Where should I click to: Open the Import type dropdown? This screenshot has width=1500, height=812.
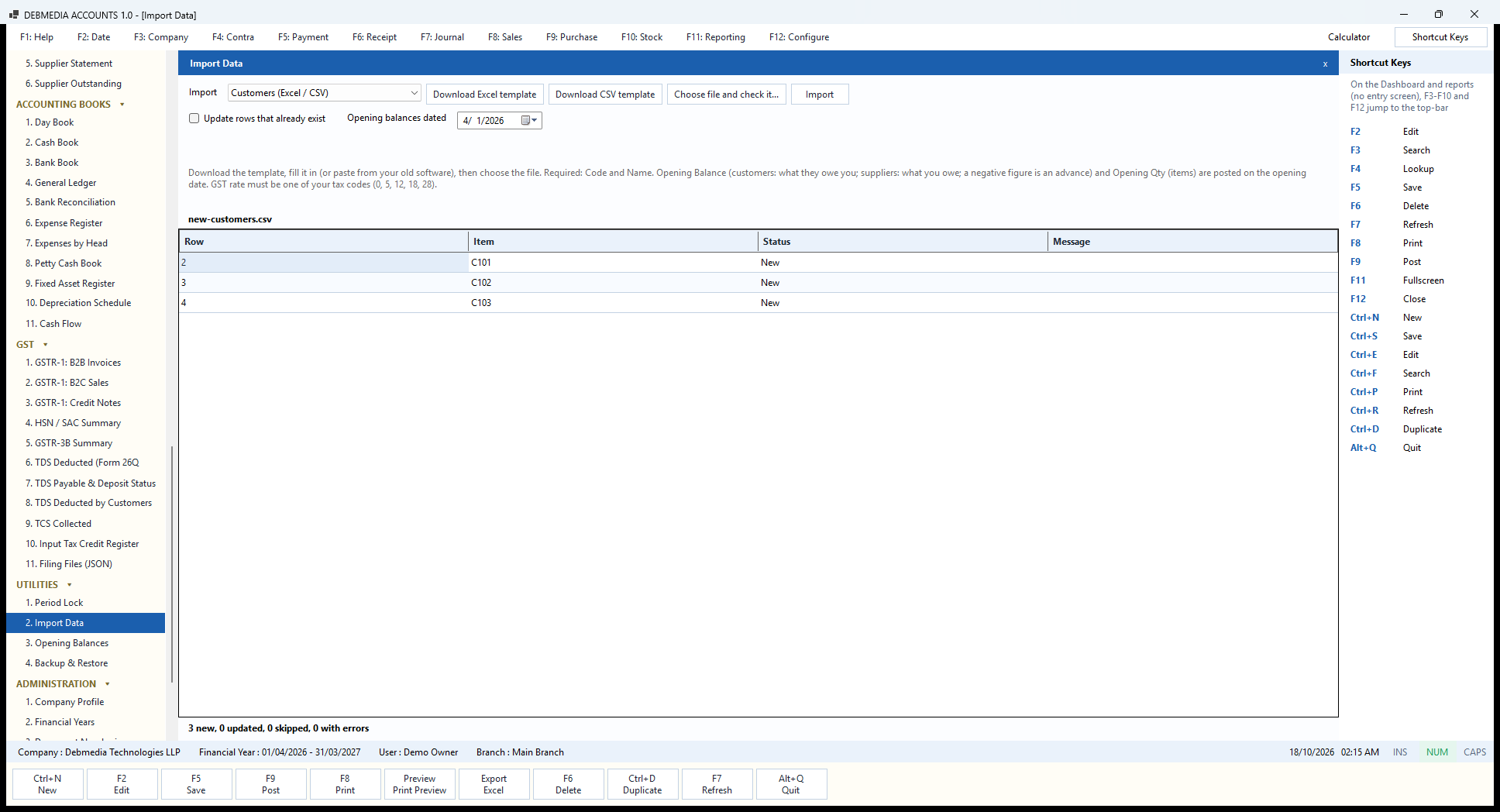coord(325,93)
